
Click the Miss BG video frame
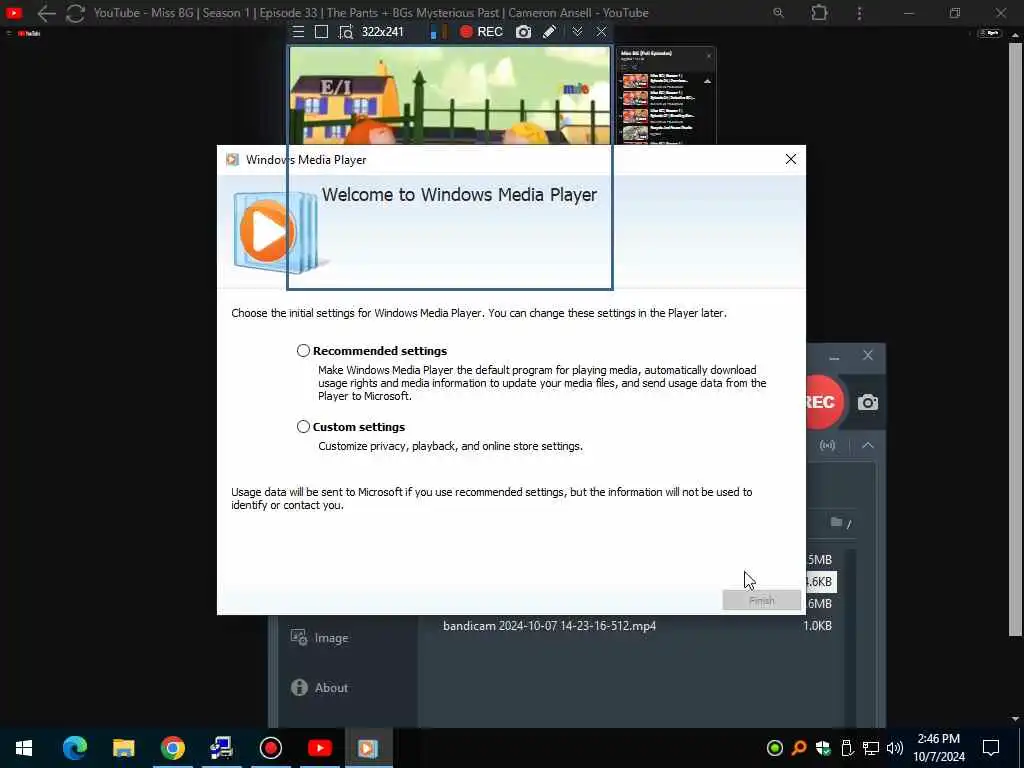(x=449, y=95)
